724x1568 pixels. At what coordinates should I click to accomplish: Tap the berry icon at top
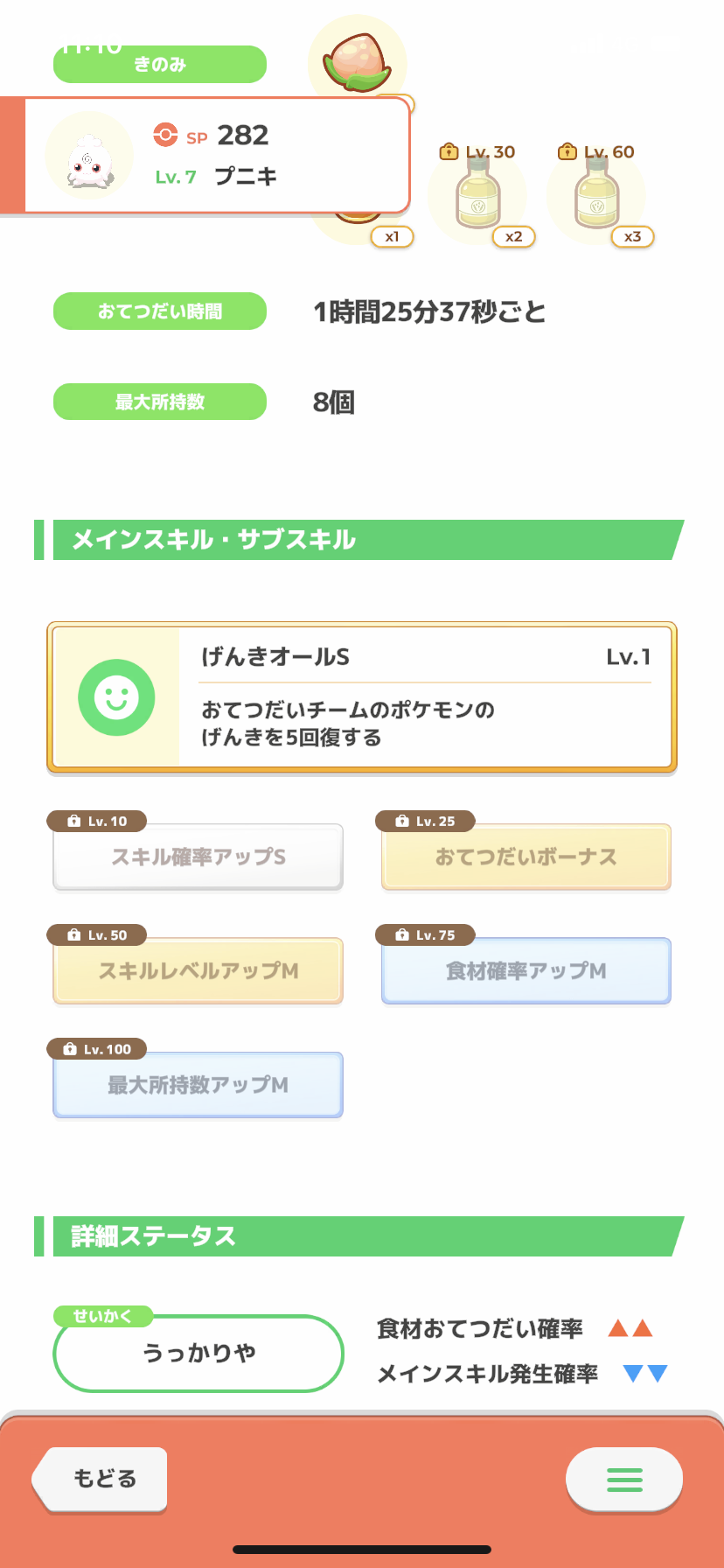point(357,61)
